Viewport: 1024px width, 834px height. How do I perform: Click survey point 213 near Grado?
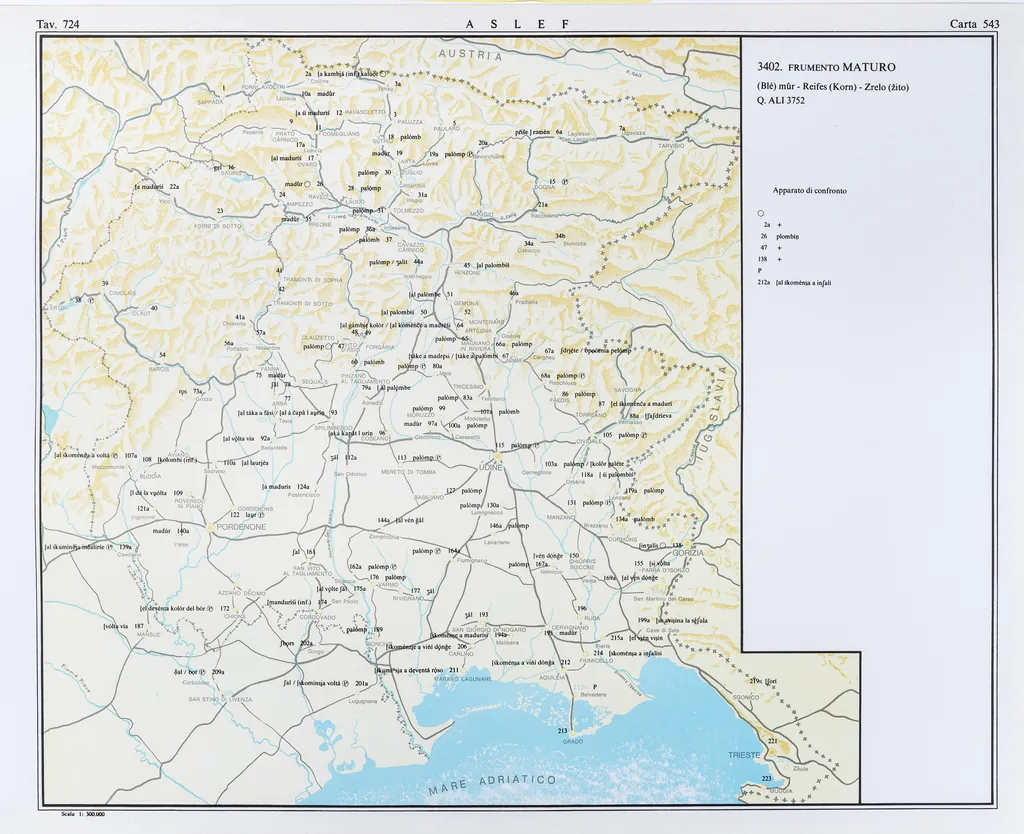(562, 731)
